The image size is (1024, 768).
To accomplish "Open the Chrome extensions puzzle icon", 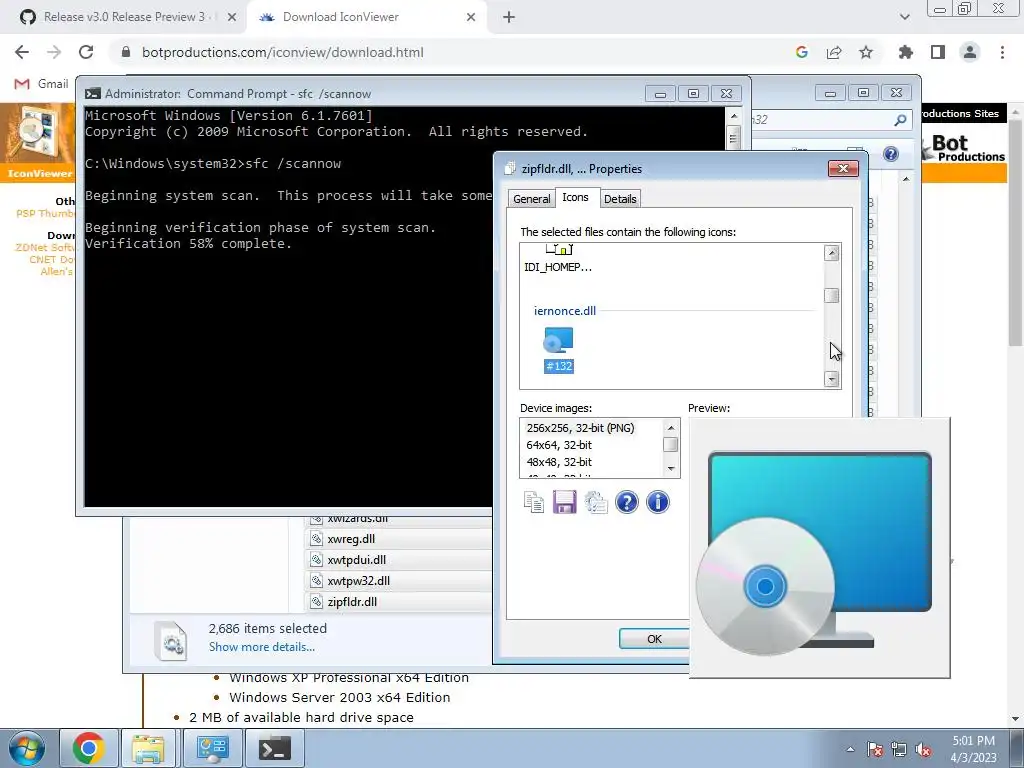I will (906, 52).
